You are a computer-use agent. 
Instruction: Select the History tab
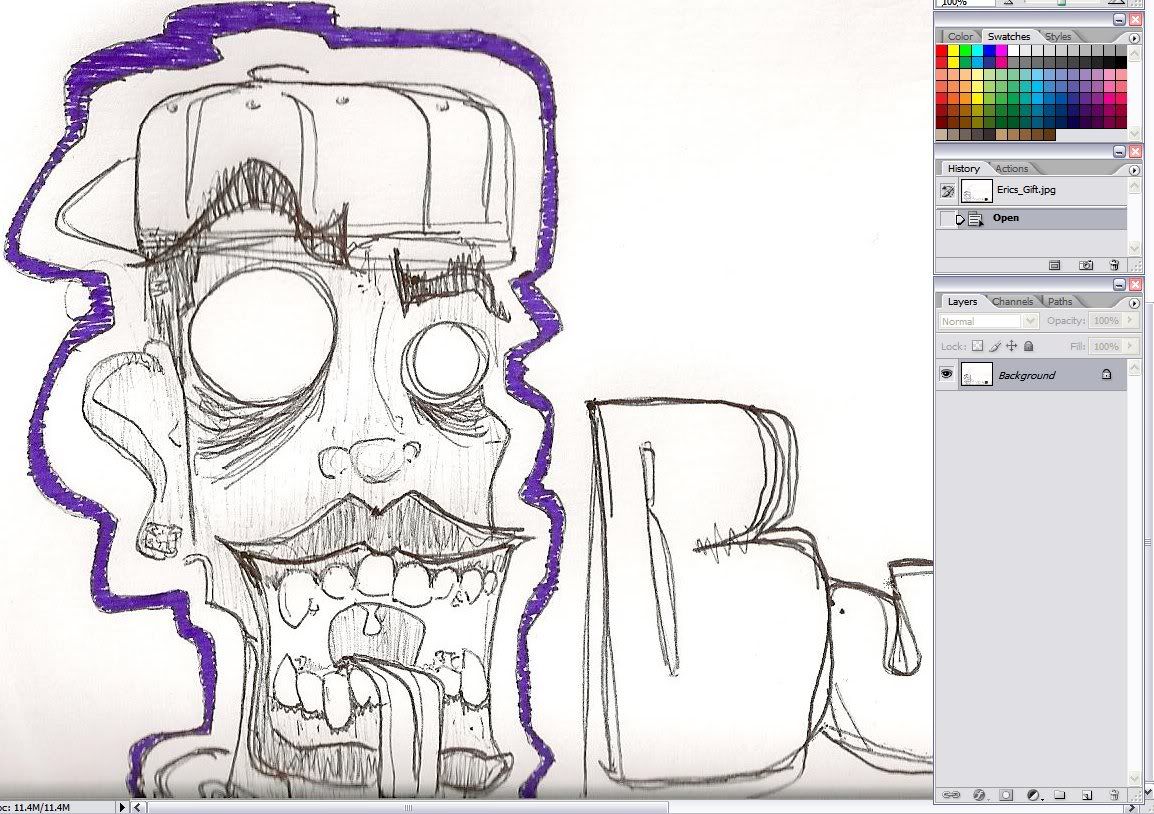pyautogui.click(x=963, y=169)
